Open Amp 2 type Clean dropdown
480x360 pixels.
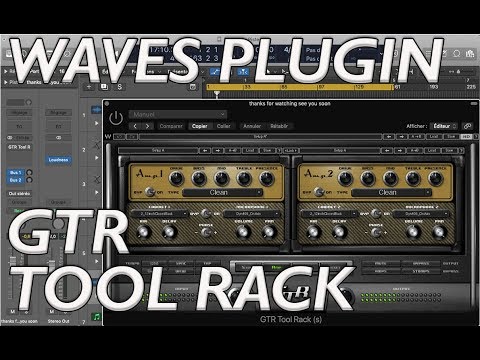pyautogui.click(x=391, y=192)
